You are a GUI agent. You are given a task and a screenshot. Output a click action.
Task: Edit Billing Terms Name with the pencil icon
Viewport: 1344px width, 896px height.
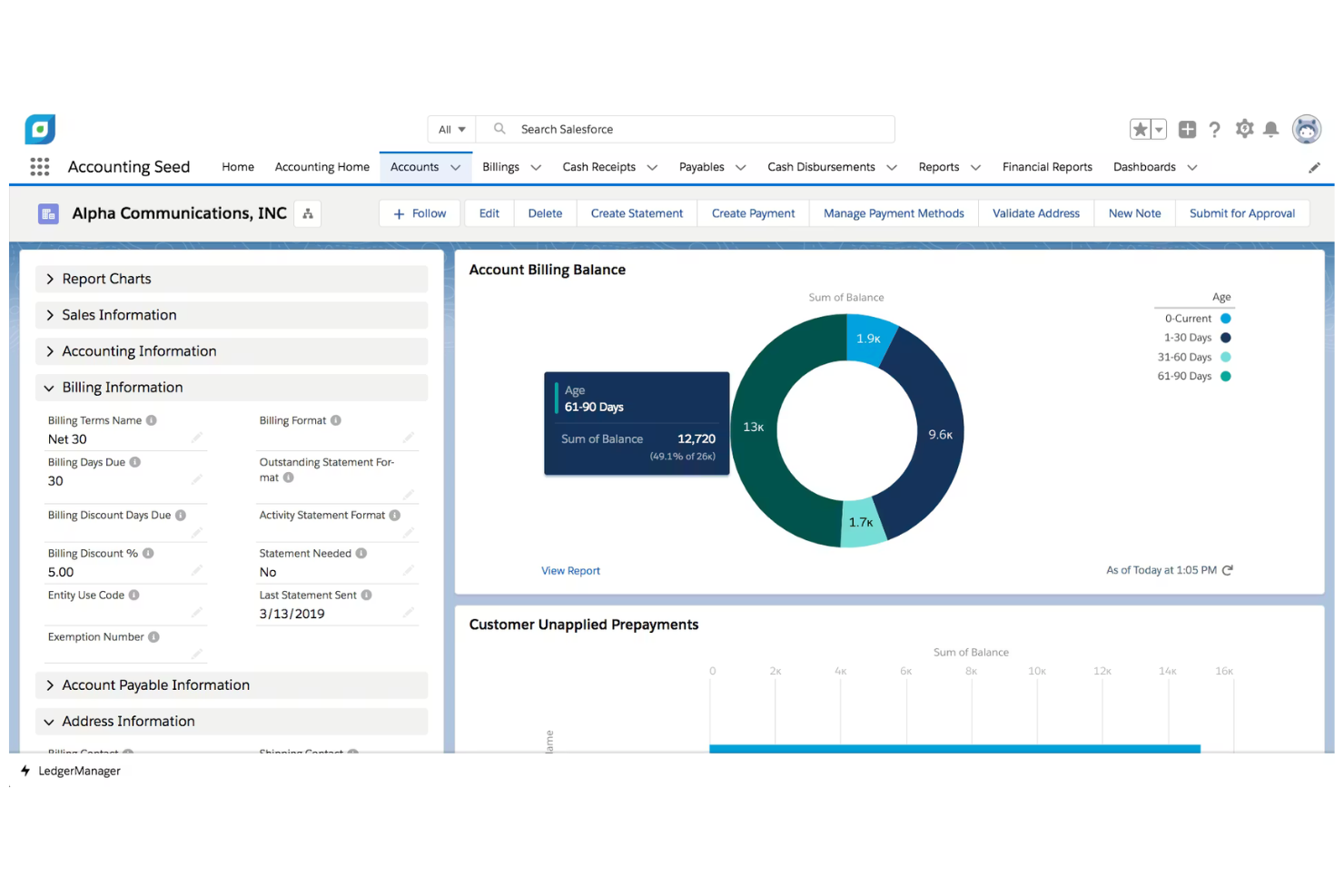tap(199, 438)
